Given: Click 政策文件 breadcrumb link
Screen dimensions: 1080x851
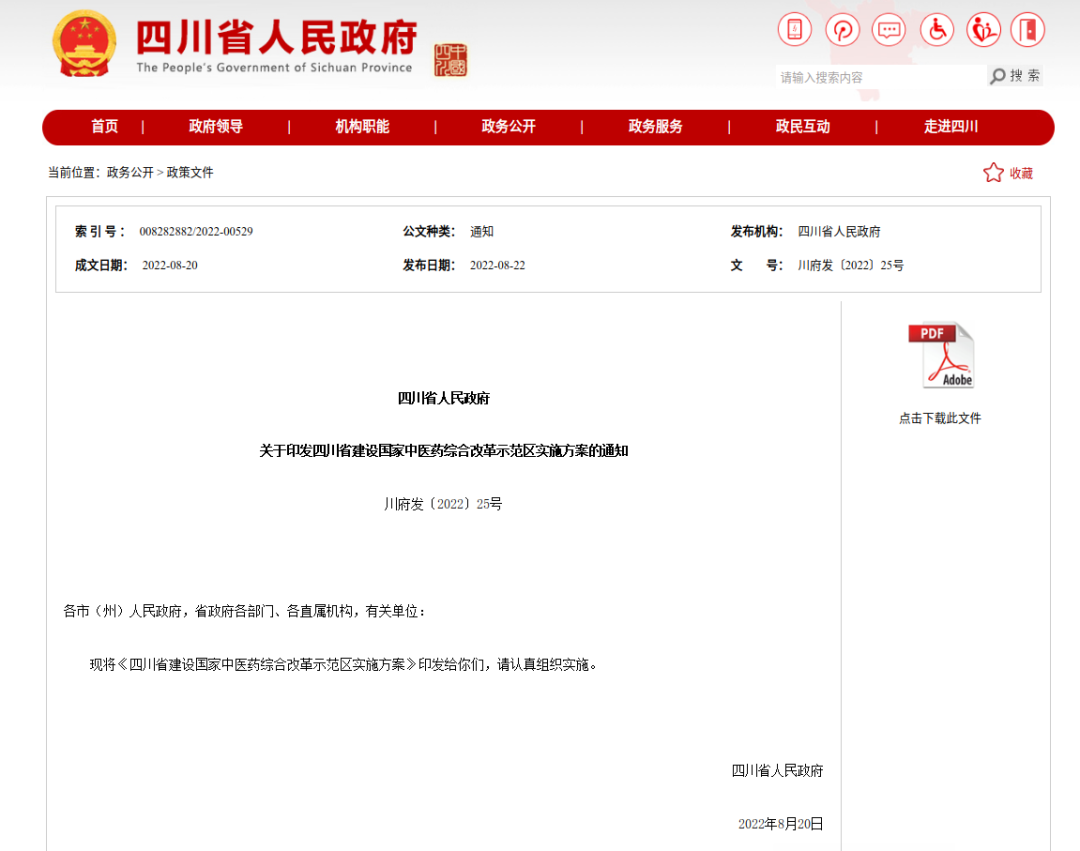Looking at the screenshot, I should [x=190, y=173].
